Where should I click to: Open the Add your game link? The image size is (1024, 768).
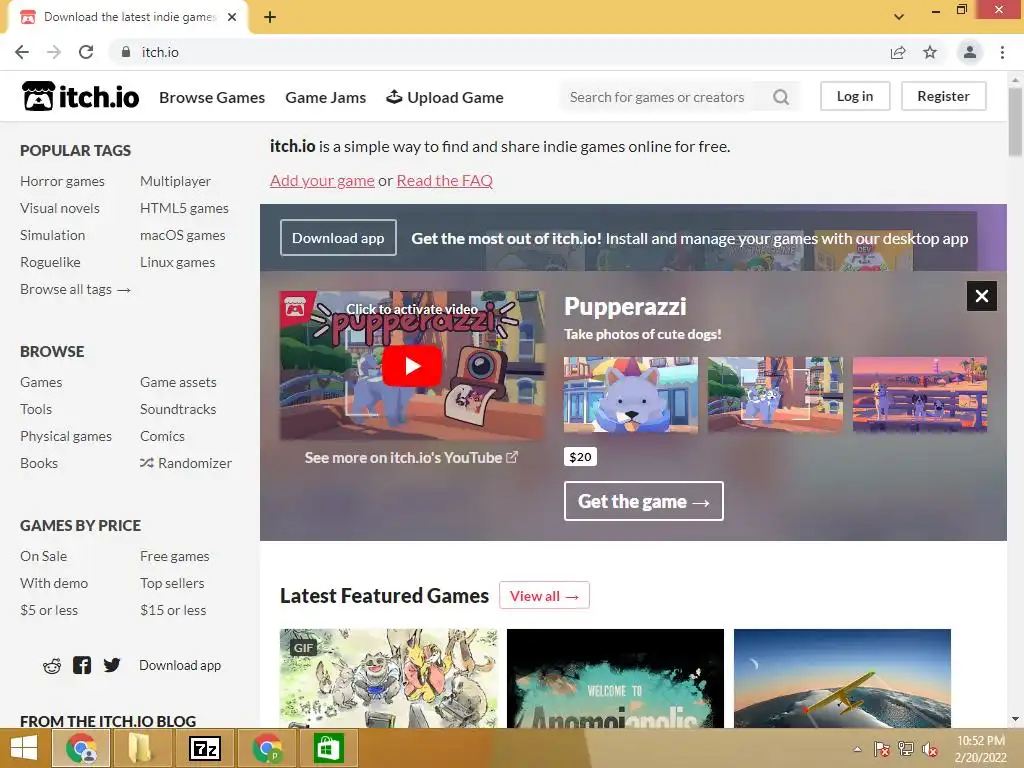click(322, 180)
